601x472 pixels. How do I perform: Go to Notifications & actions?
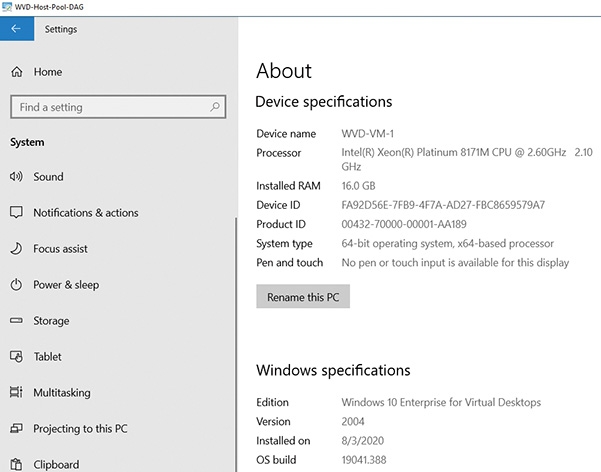tap(86, 212)
